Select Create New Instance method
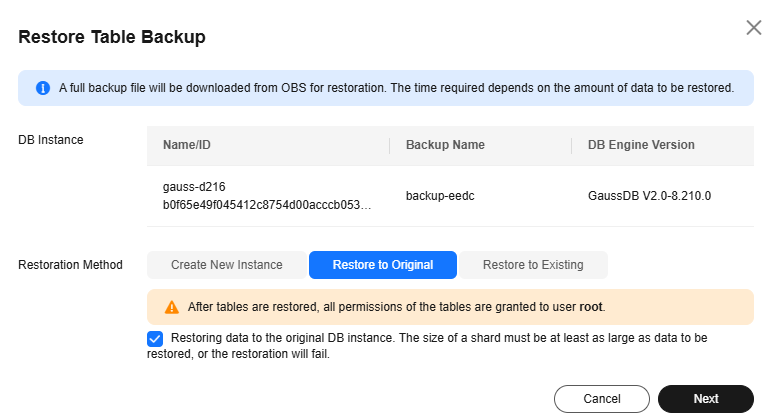 point(226,265)
